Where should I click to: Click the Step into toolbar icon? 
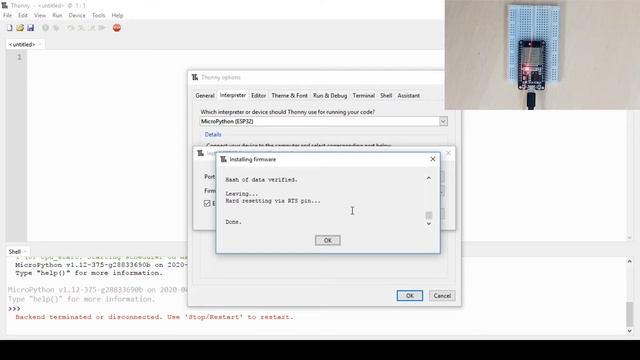point(81,28)
